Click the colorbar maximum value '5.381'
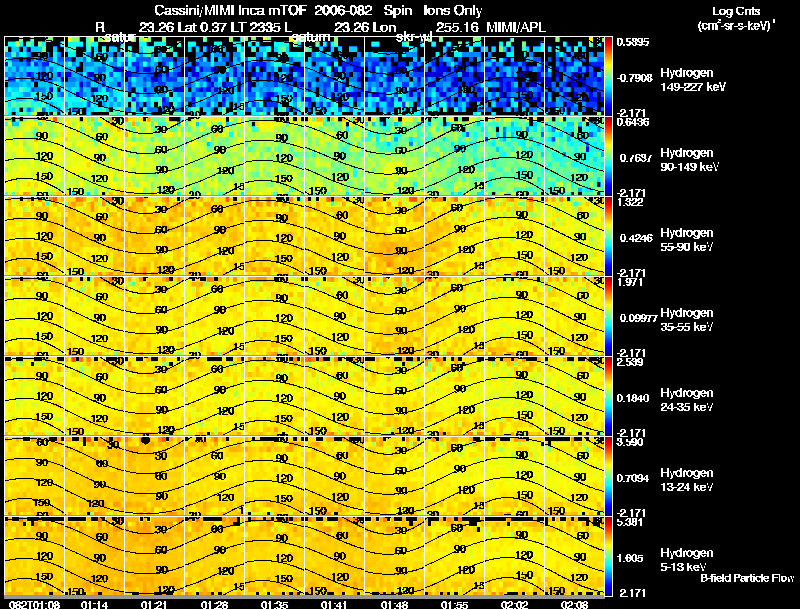800x609 pixels. [x=630, y=522]
